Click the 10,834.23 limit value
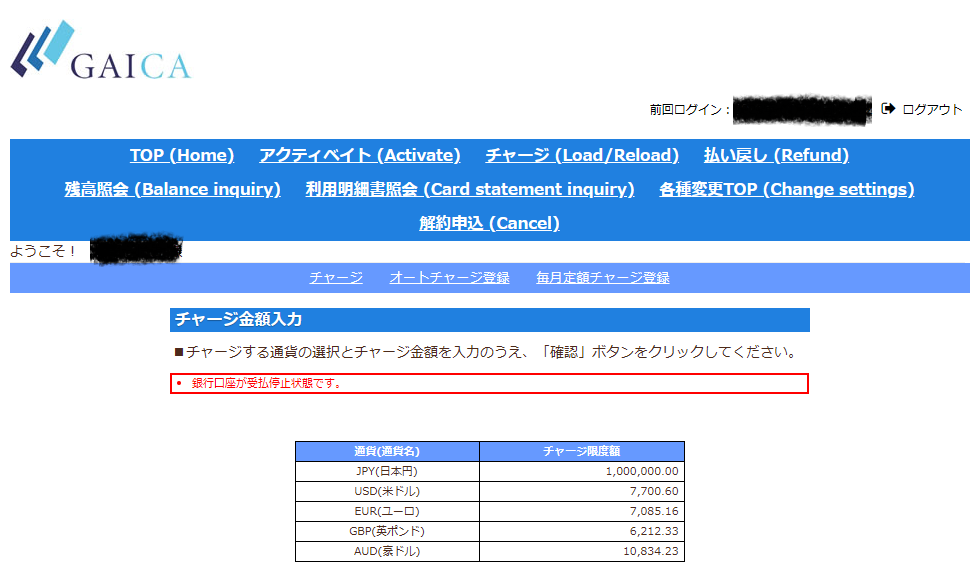The width and height of the screenshot is (978, 566). click(x=651, y=551)
